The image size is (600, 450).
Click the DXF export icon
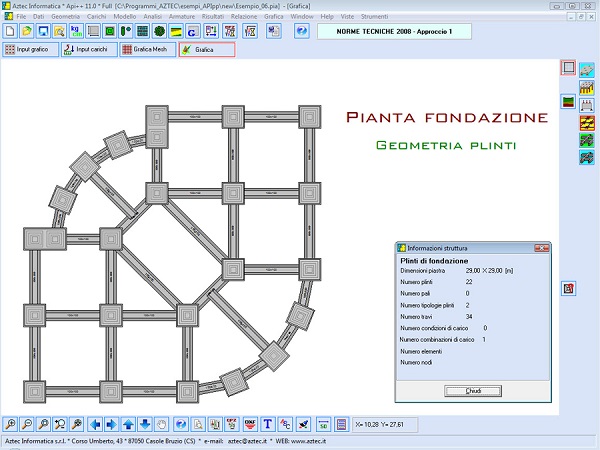click(x=250, y=423)
